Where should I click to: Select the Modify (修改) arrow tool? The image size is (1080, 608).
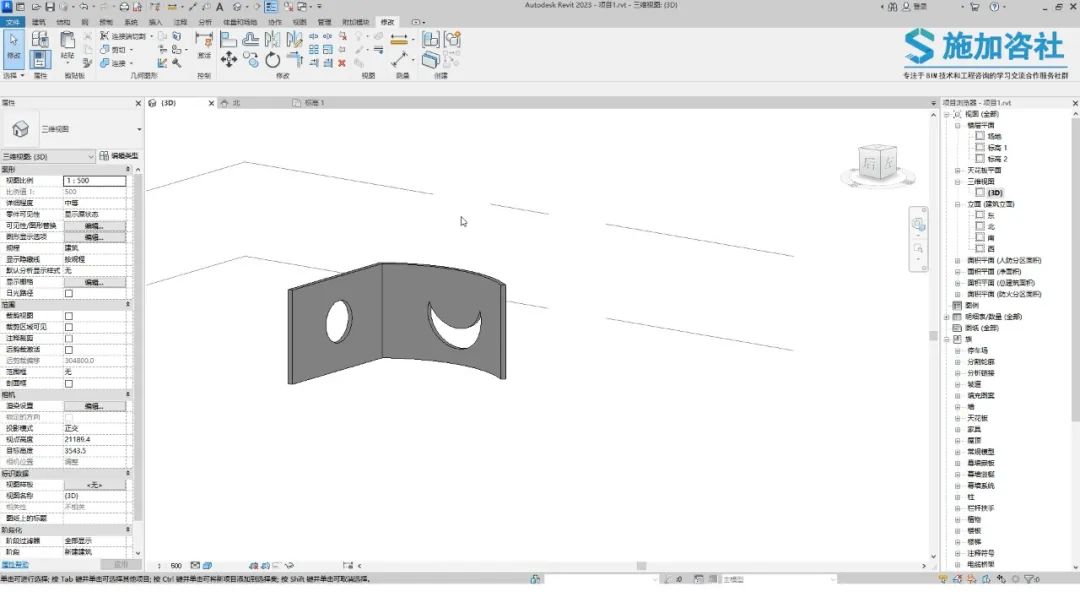click(13, 44)
